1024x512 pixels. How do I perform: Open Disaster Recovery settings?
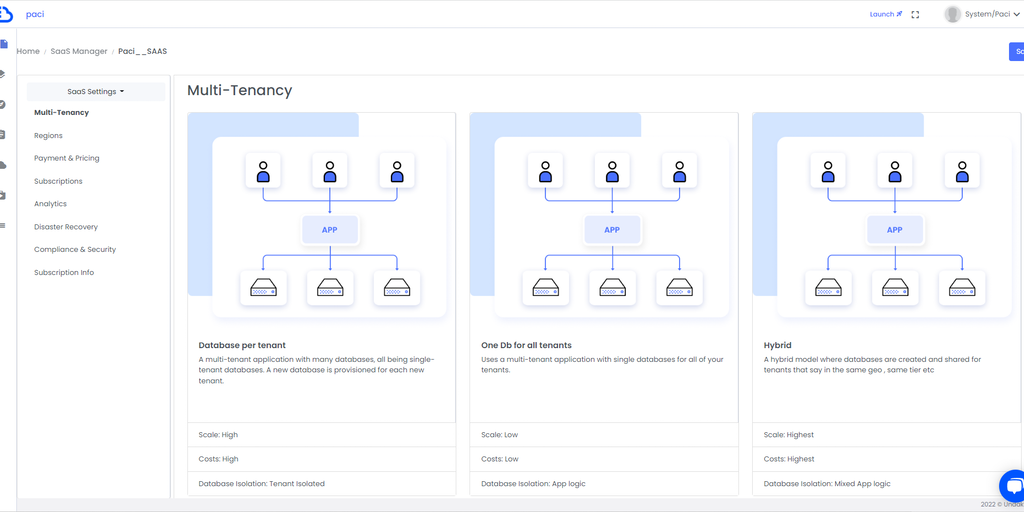pyautogui.click(x=66, y=227)
